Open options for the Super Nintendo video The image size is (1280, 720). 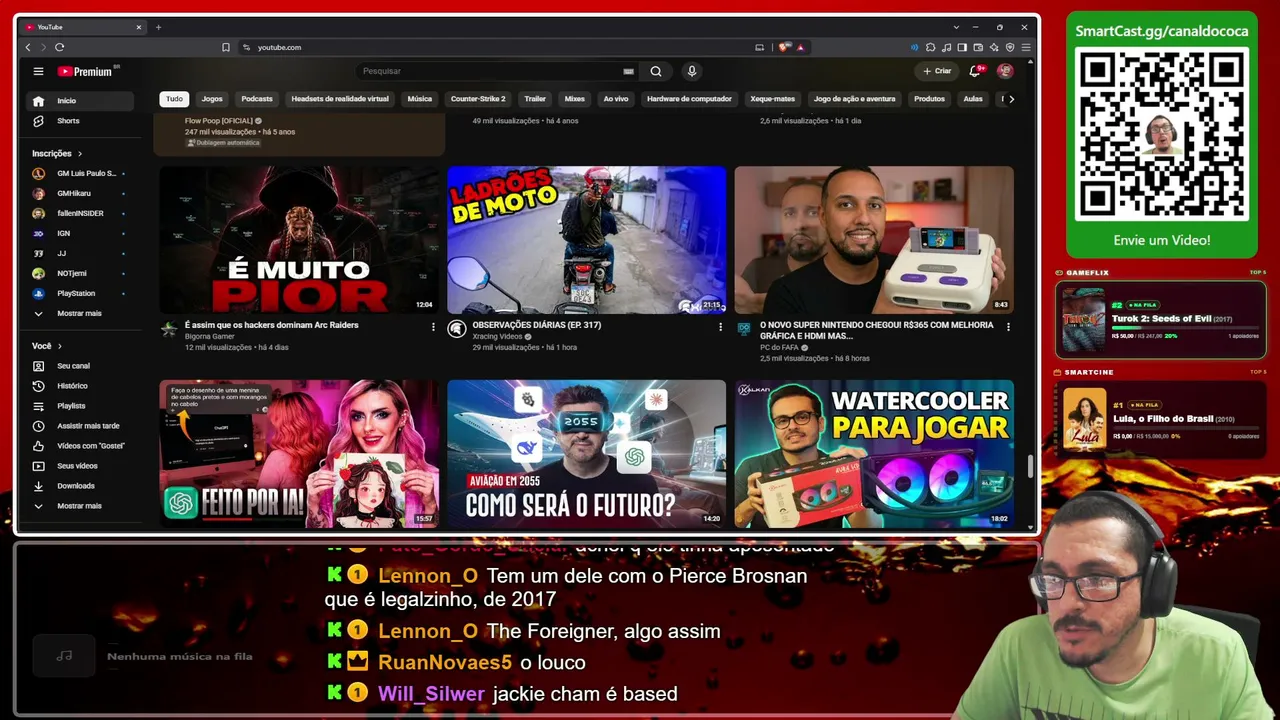(1008, 327)
